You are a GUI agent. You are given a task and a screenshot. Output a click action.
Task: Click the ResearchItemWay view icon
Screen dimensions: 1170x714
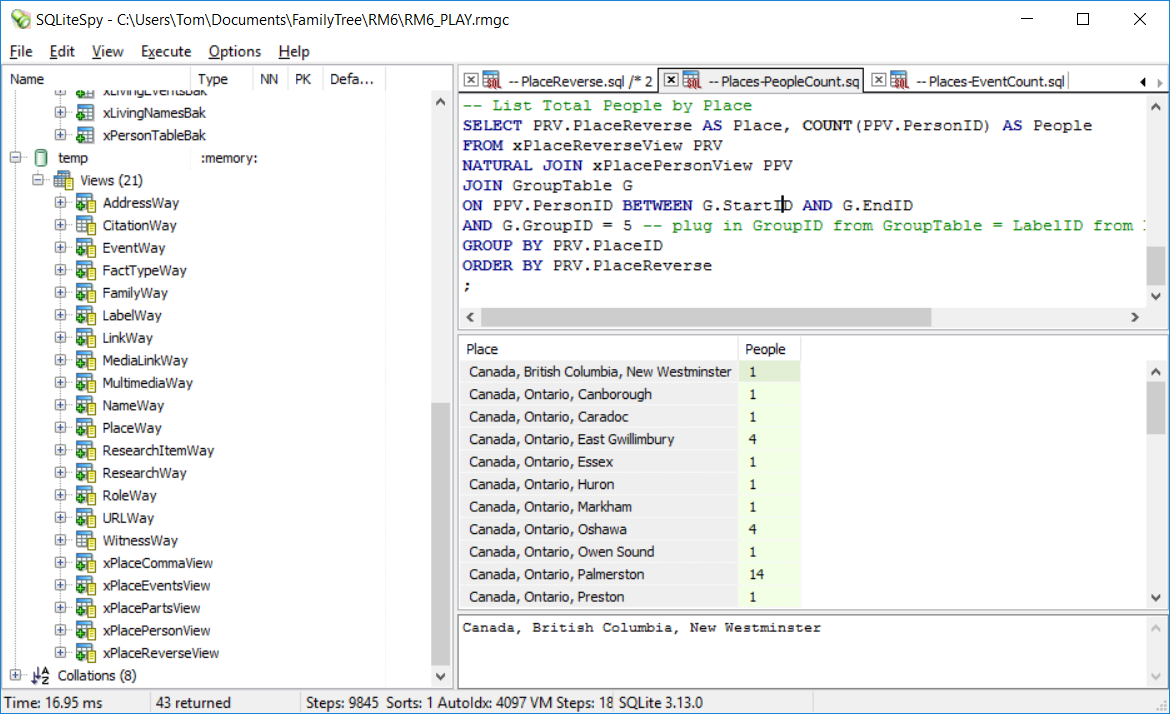(86, 451)
